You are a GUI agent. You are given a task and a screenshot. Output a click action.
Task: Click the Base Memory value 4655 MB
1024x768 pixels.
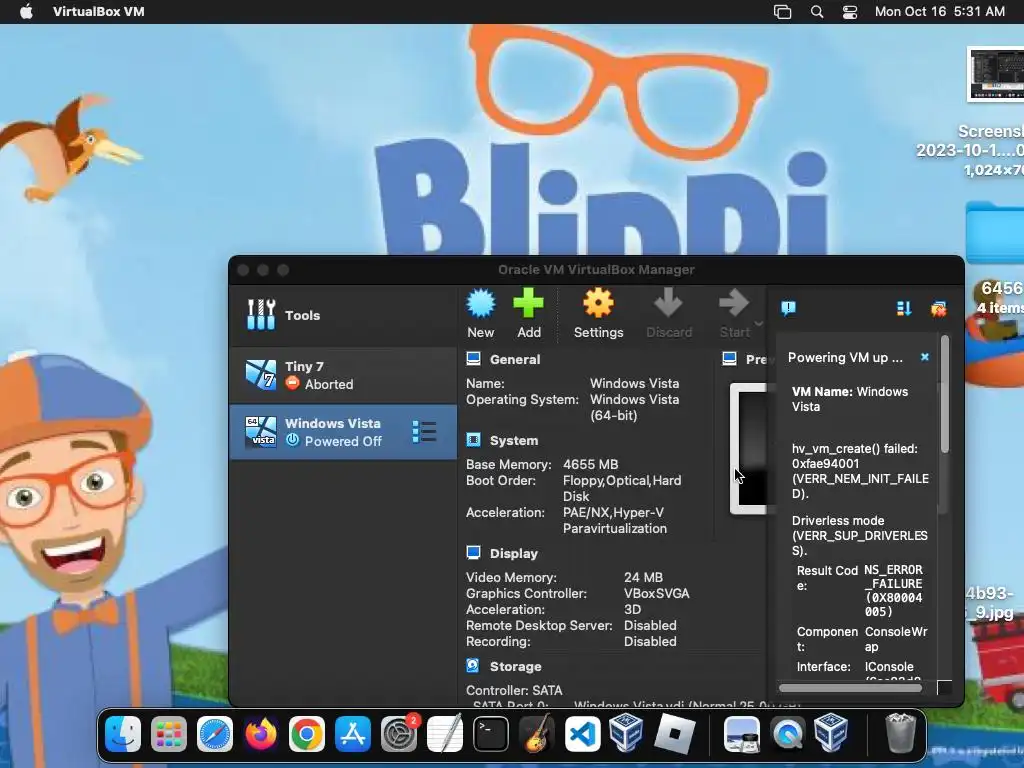590,464
